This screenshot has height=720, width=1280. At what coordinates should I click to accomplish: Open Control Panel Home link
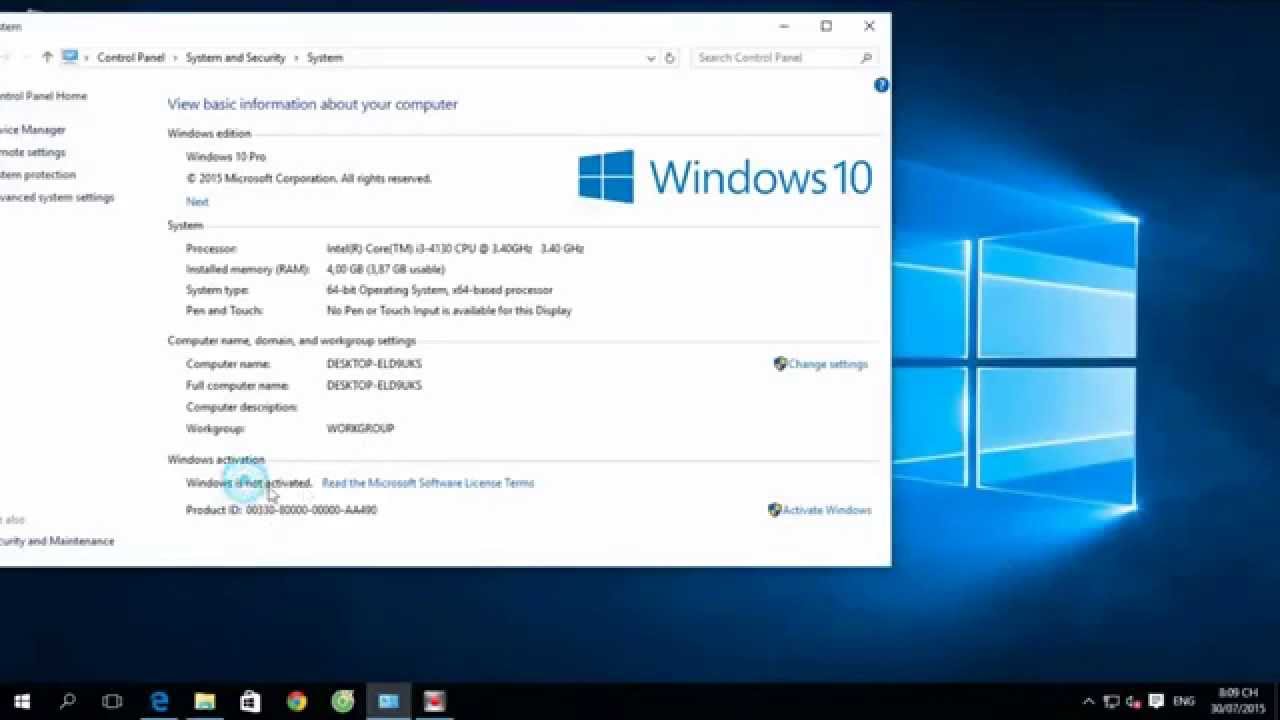coord(42,96)
